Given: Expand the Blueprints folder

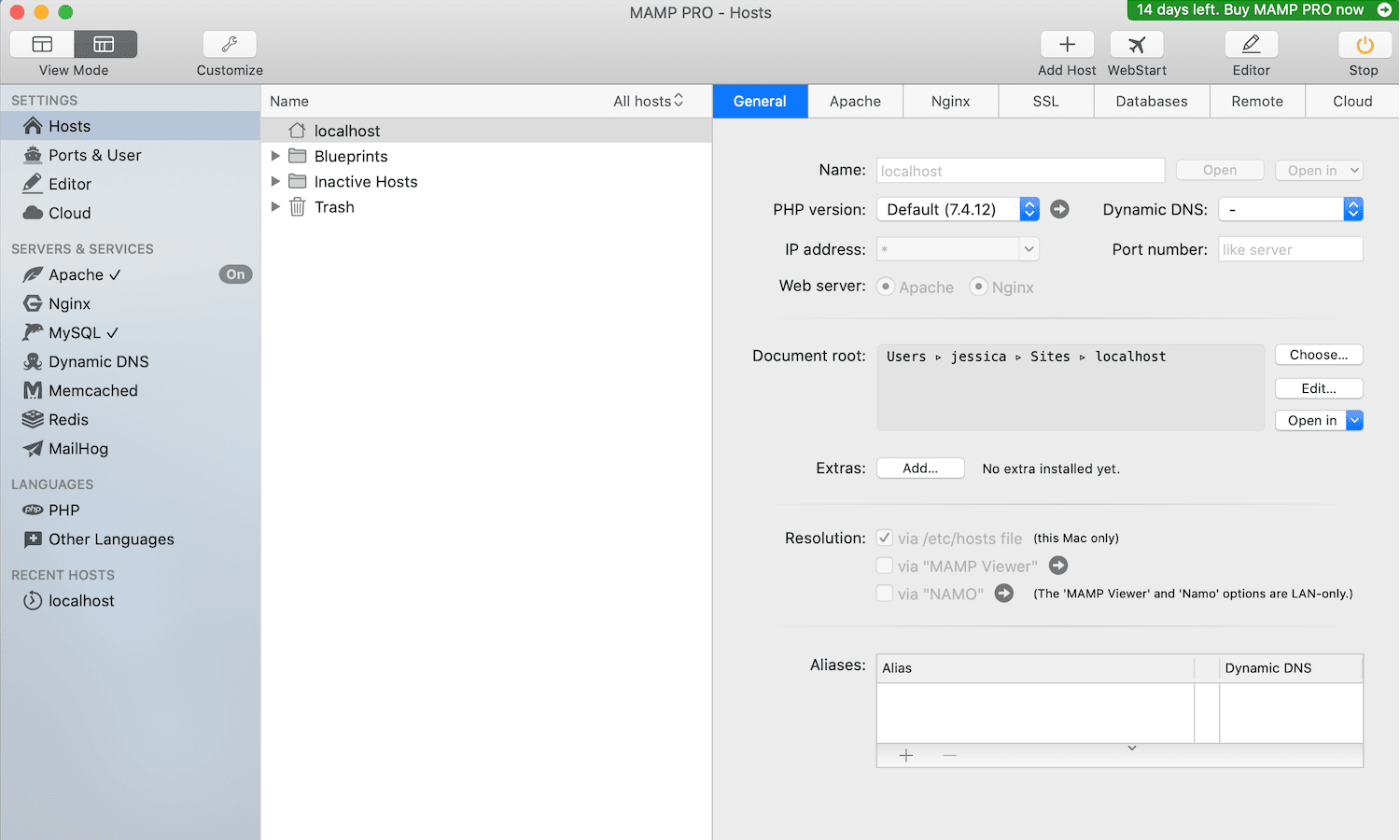Looking at the screenshot, I should tap(274, 156).
